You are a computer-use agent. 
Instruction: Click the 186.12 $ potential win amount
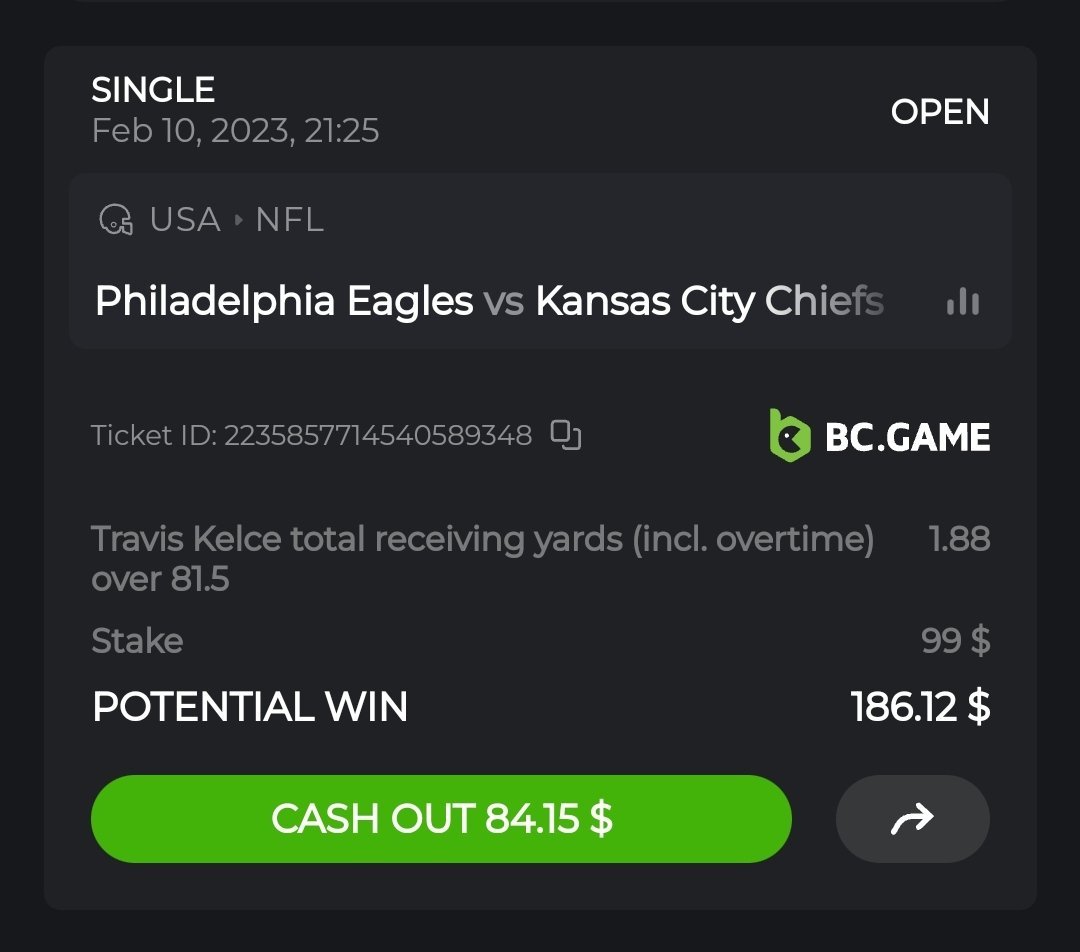[x=920, y=707]
